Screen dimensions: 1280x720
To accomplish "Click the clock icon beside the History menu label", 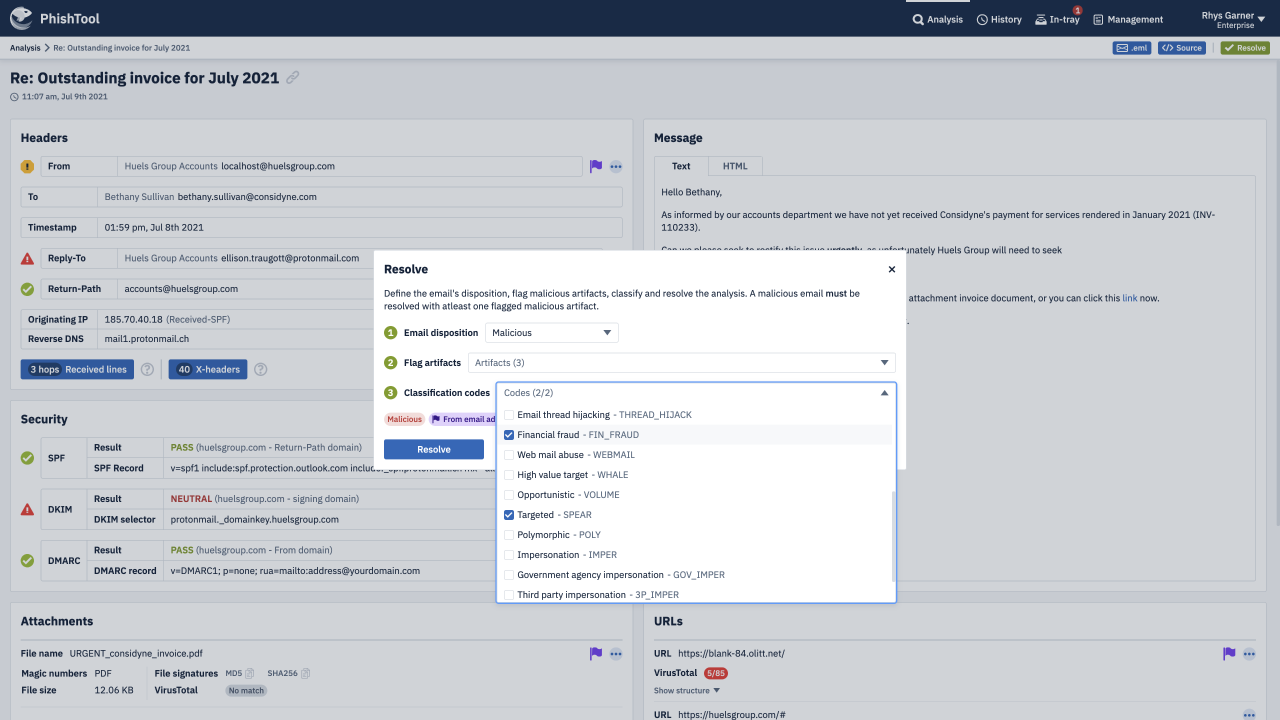I will 982,19.
